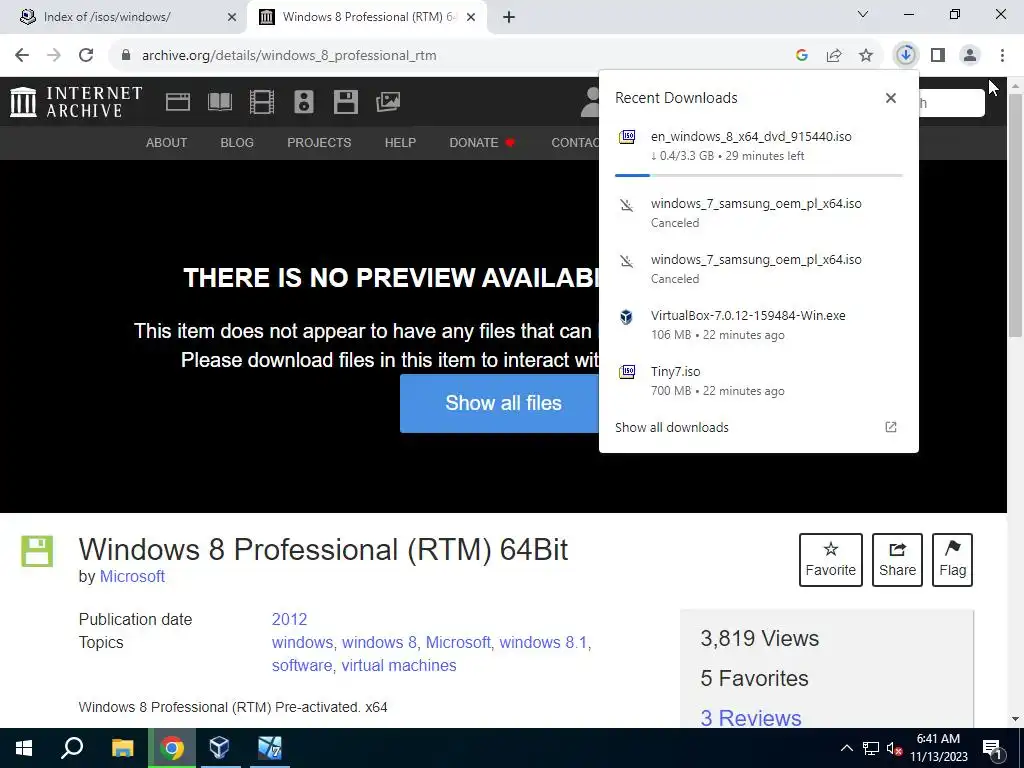Favorite this Archive item
The height and width of the screenshot is (768, 1024).
pyautogui.click(x=831, y=560)
